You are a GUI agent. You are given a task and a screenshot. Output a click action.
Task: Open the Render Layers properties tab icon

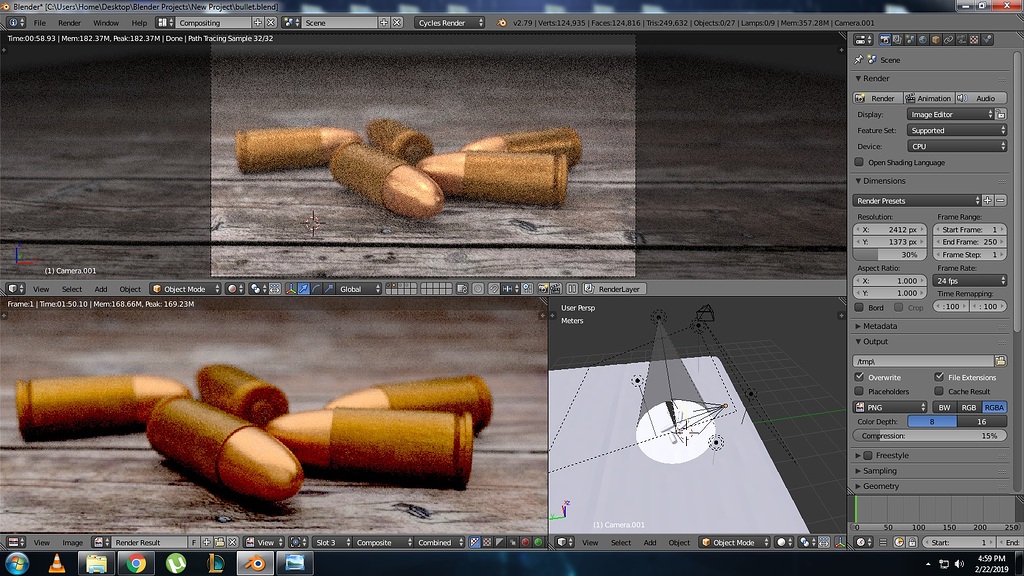point(897,40)
